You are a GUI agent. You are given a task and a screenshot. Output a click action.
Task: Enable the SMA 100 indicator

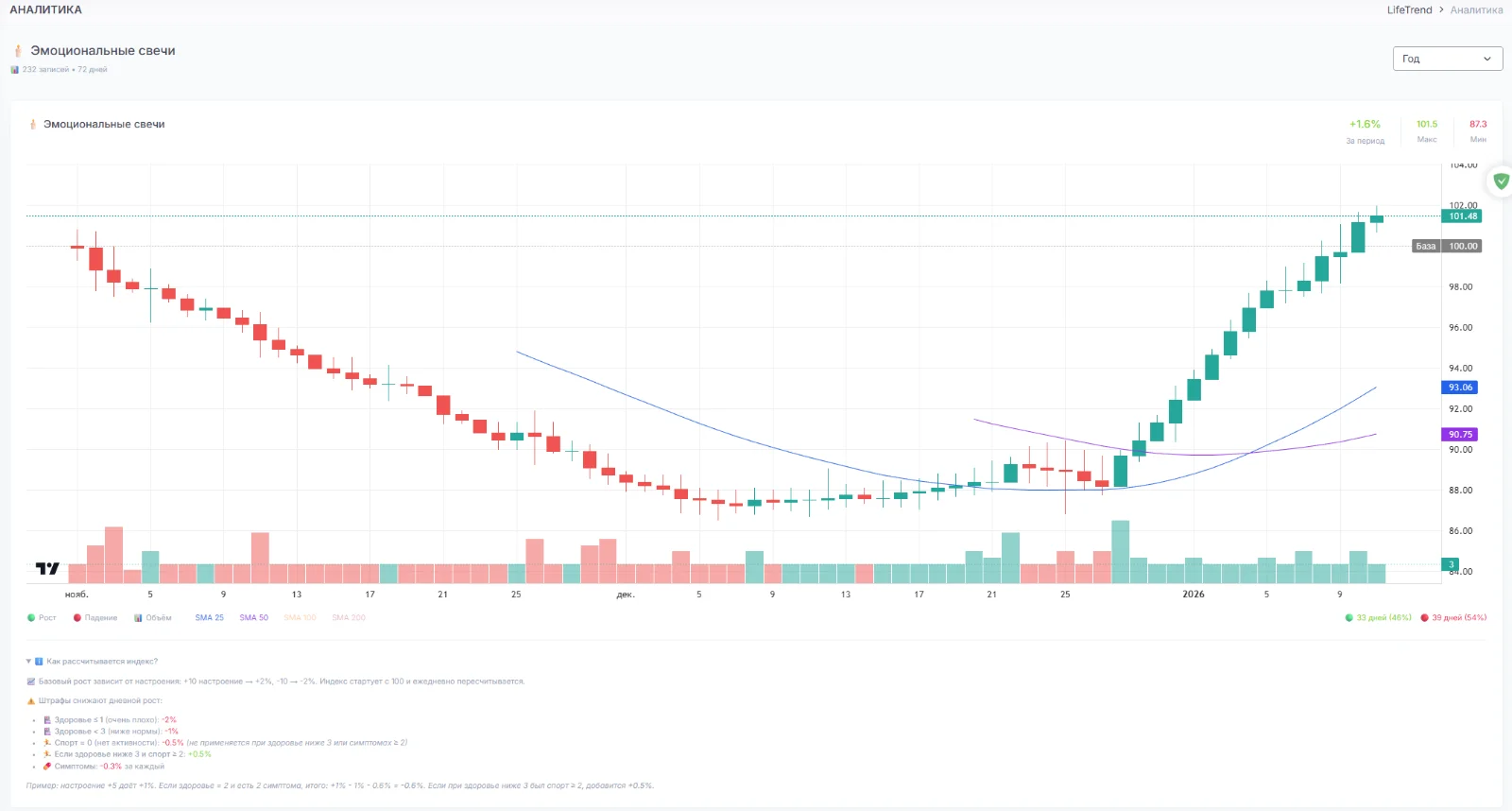[x=300, y=618]
